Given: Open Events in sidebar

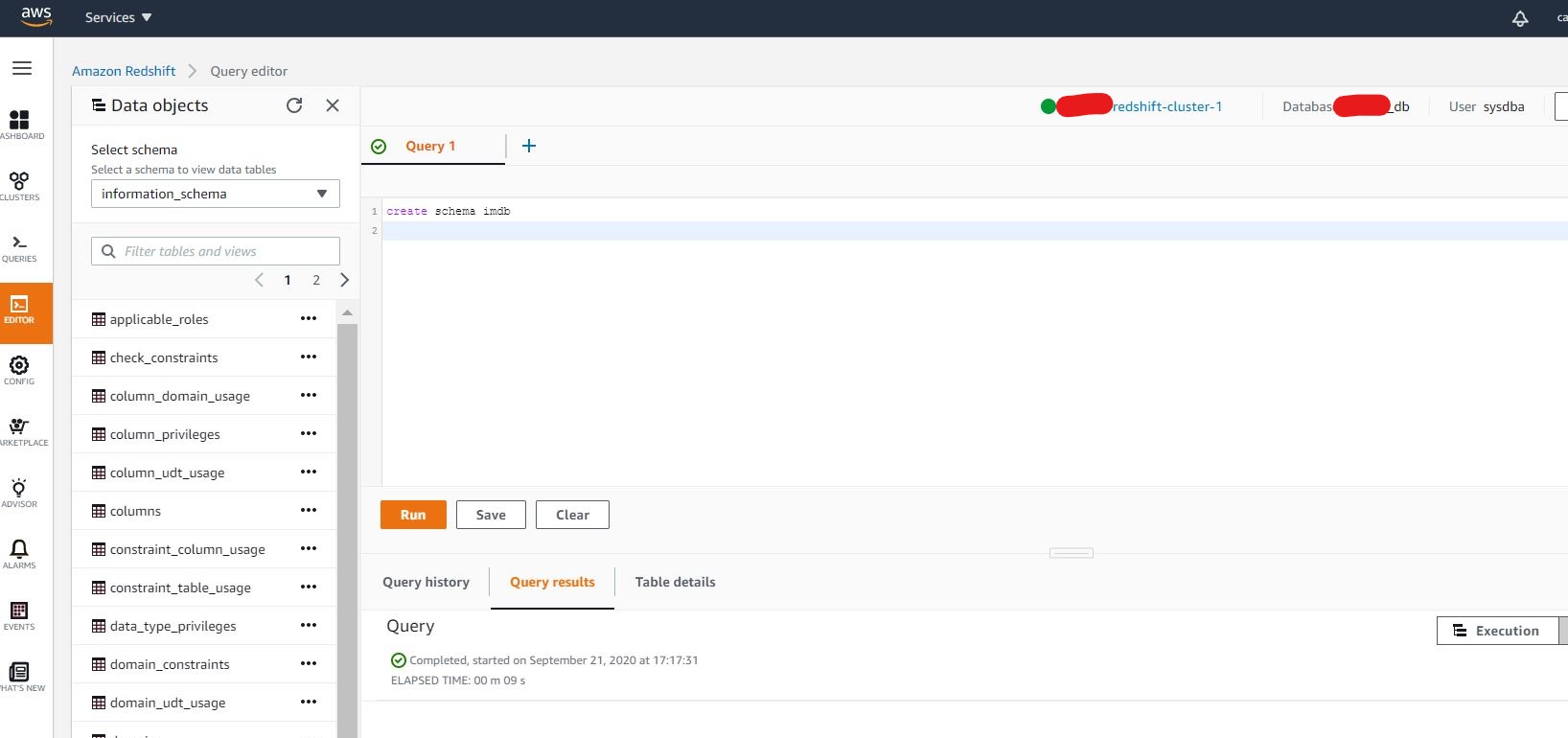Looking at the screenshot, I should [x=19, y=616].
